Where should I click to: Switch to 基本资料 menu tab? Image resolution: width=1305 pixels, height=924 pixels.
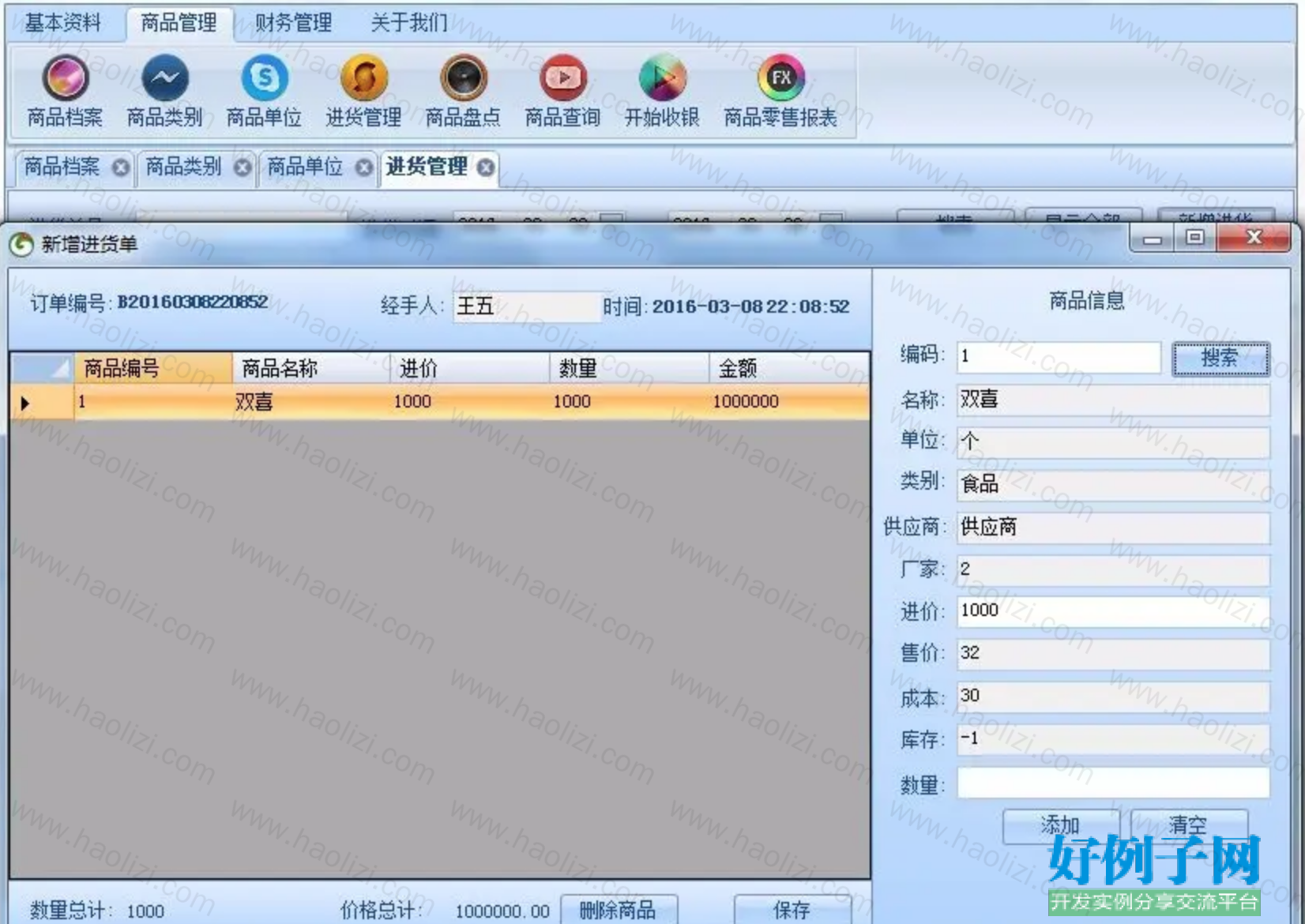click(63, 23)
